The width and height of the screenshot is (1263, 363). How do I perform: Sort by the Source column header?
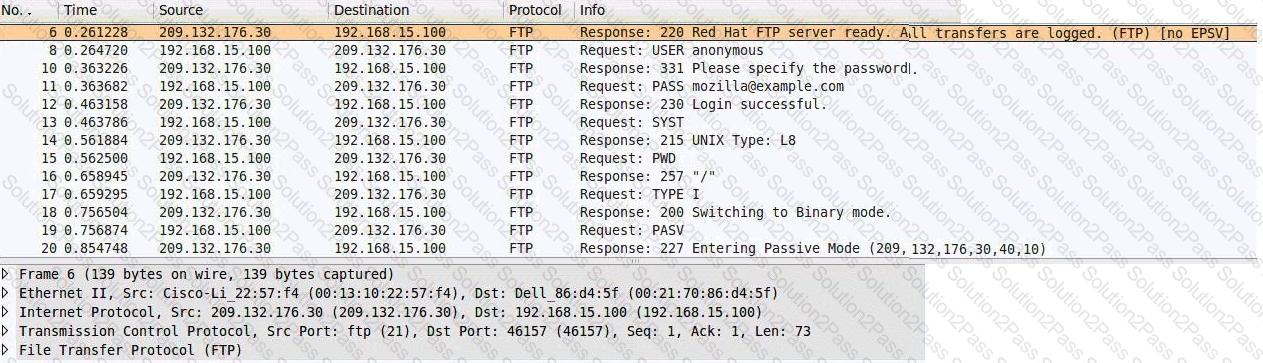(240, 10)
